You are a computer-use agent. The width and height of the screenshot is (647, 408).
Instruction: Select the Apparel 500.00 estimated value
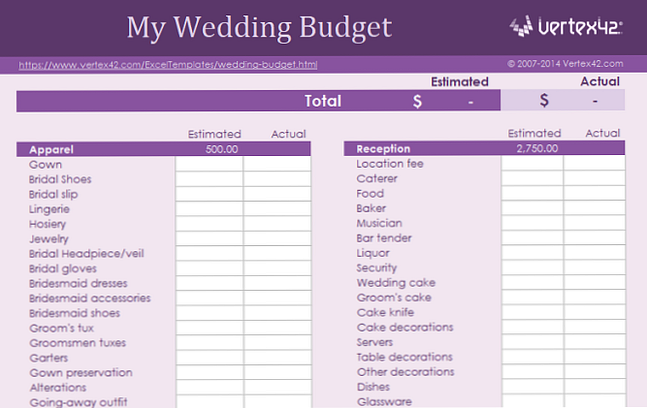pyautogui.click(x=222, y=149)
